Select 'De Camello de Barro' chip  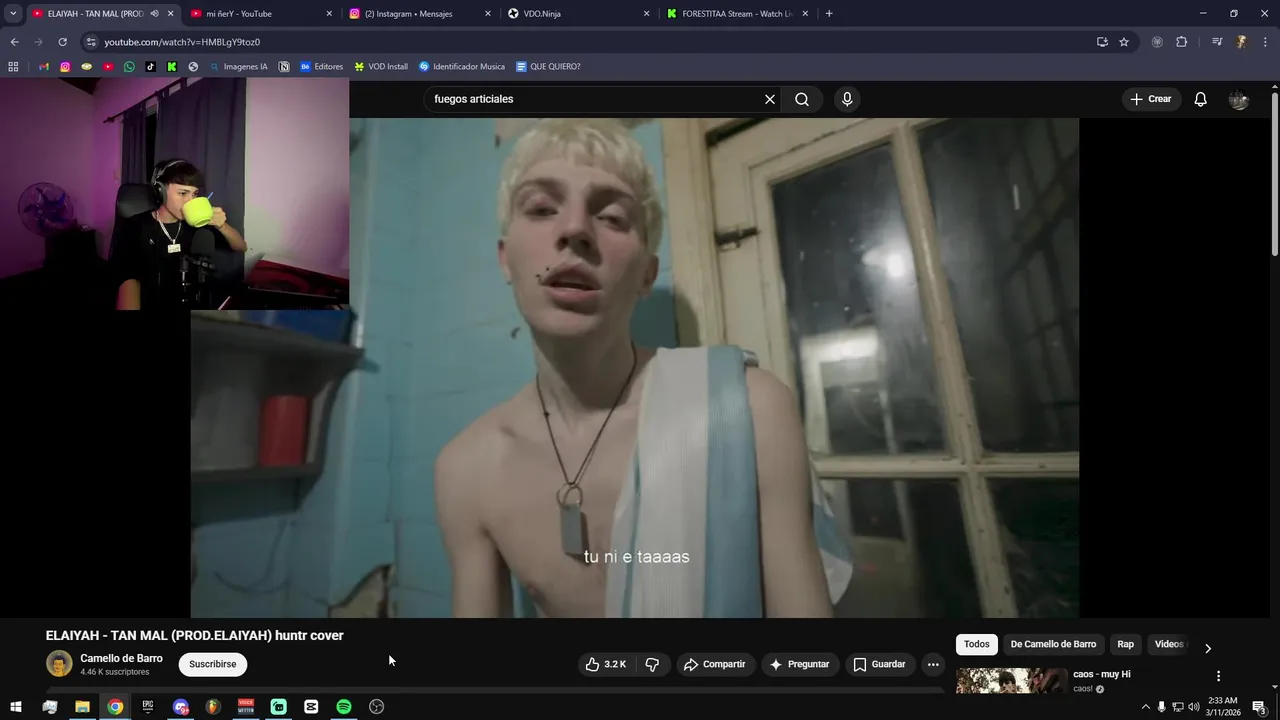coord(1053,644)
